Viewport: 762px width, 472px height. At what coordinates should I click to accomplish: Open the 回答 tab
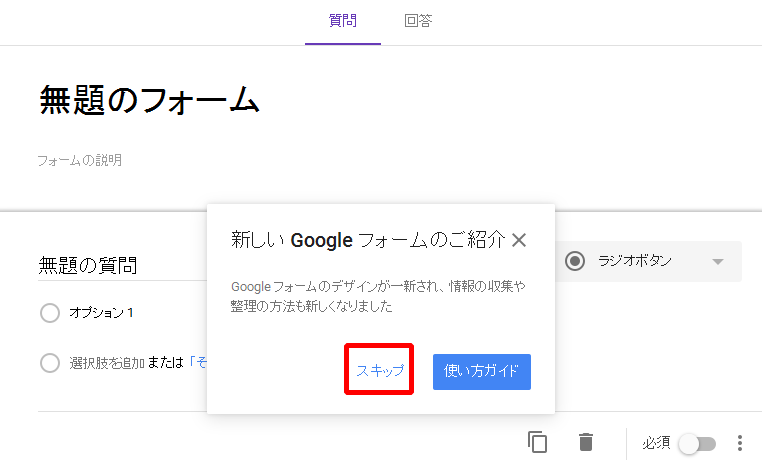418,21
